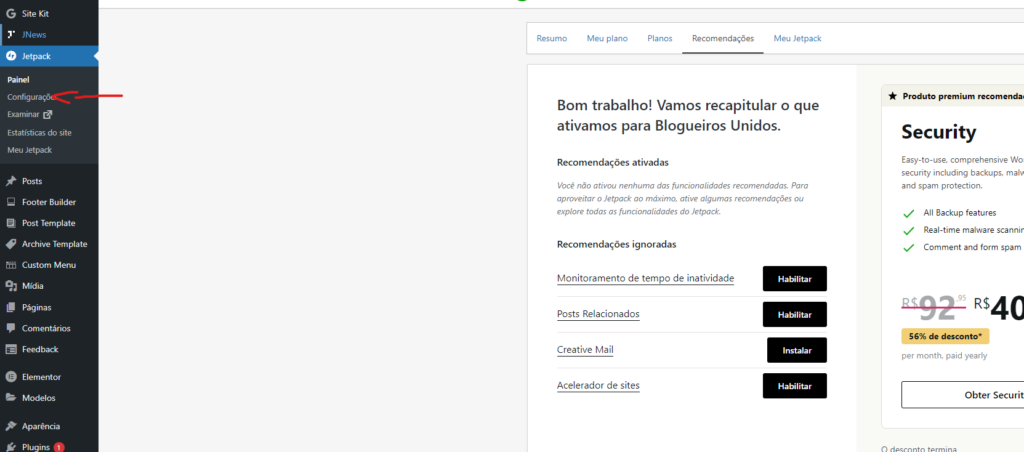Click the Post Template icon
Image resolution: width=1024 pixels, height=452 pixels.
(x=11, y=223)
